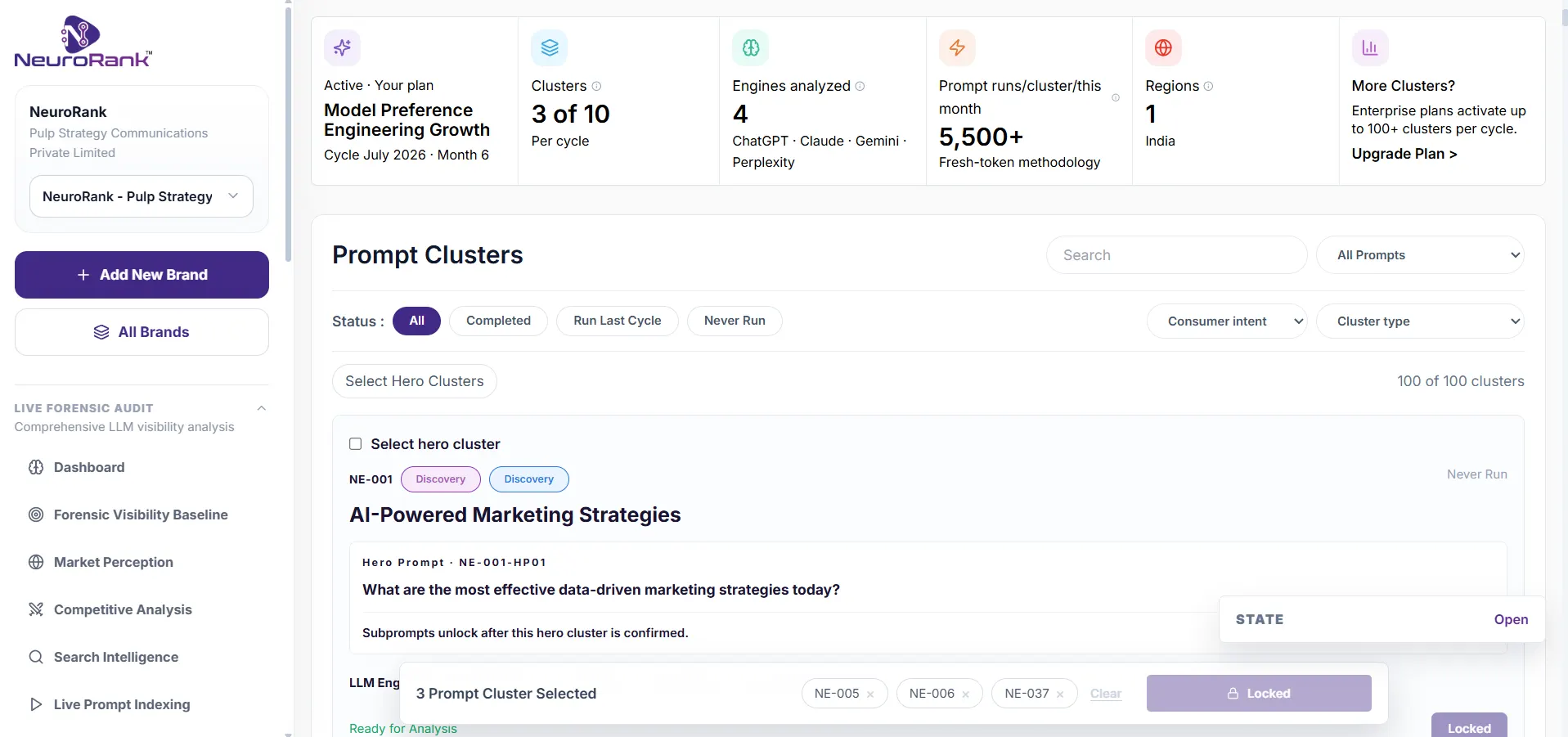1568x737 pixels.
Task: Collapse the Live Forensic Audit section
Action: tap(262, 408)
